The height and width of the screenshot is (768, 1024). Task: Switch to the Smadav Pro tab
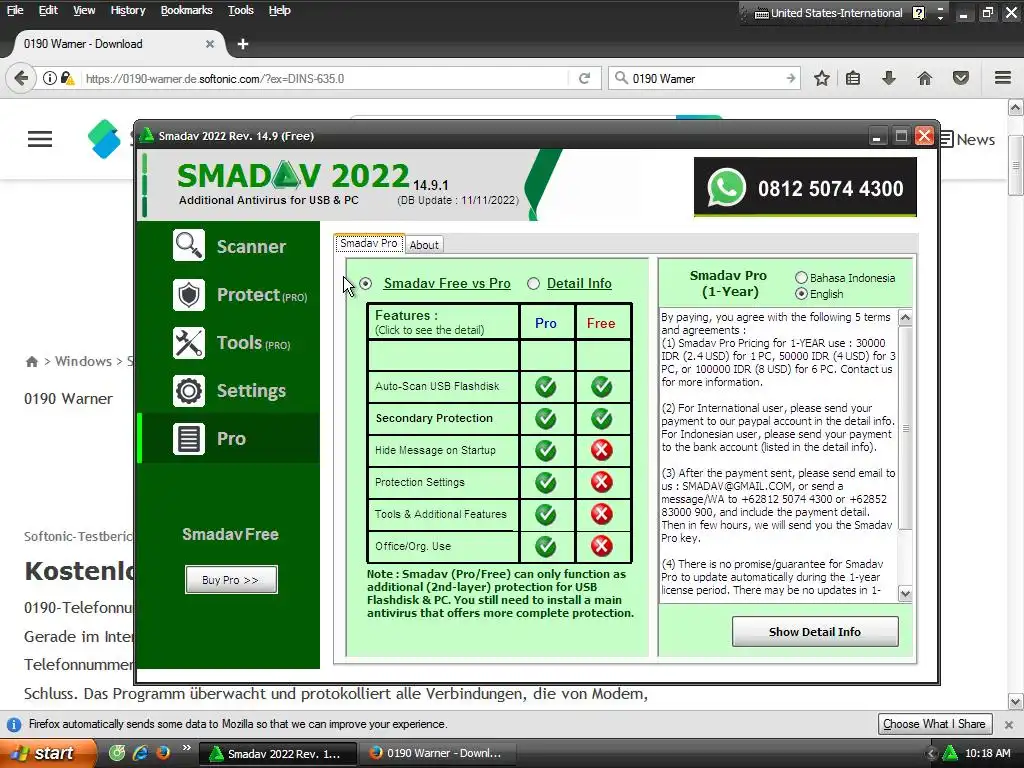pos(369,243)
